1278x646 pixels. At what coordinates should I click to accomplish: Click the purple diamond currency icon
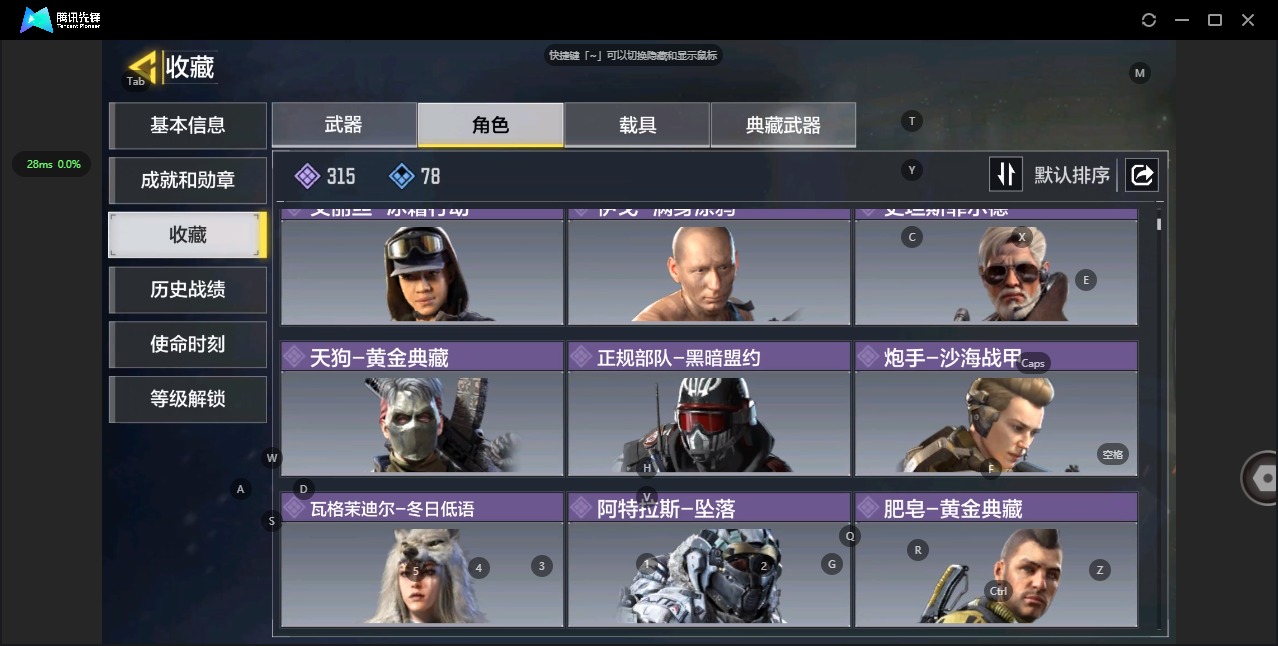(x=308, y=176)
